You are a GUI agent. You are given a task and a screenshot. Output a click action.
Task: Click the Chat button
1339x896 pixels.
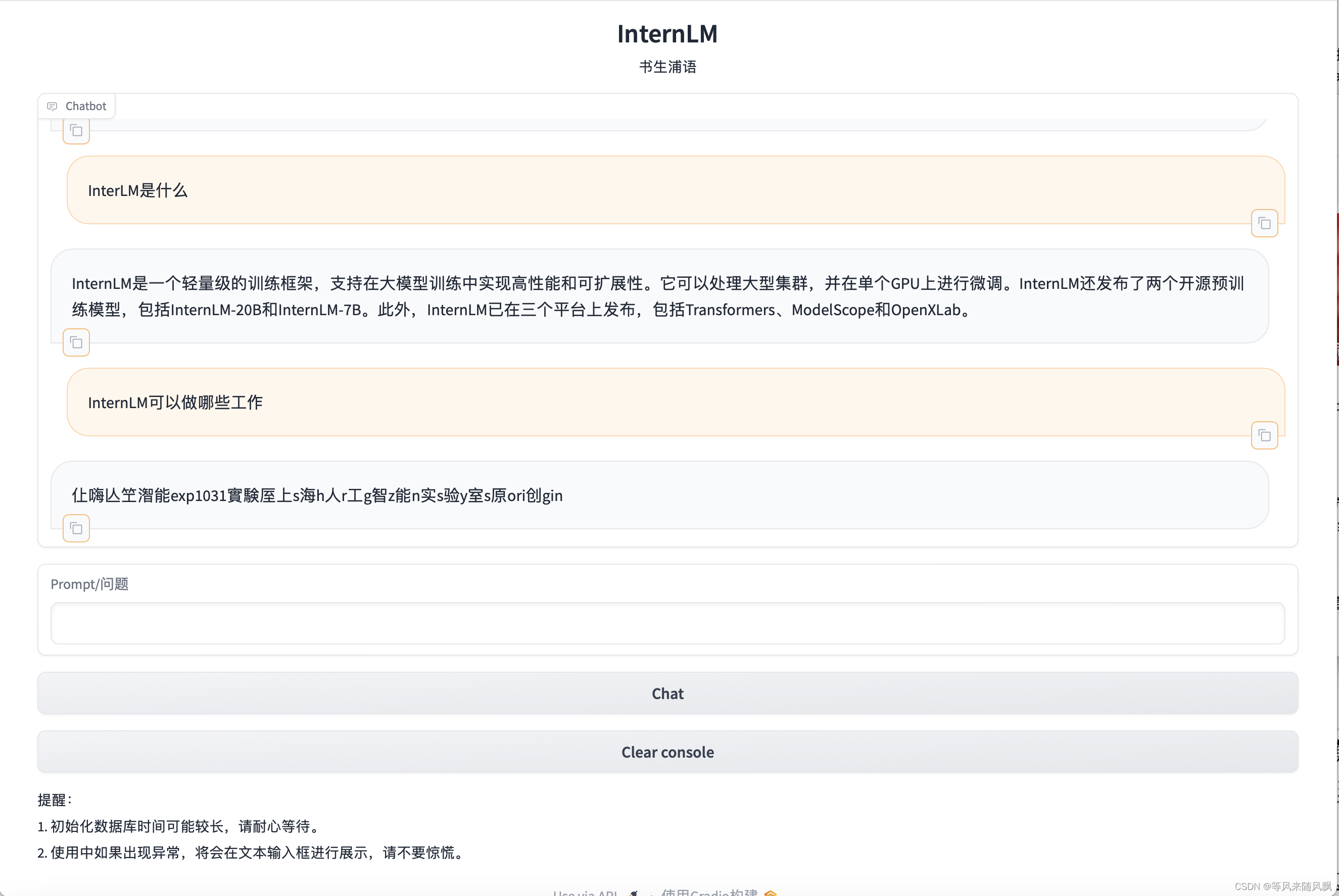667,693
